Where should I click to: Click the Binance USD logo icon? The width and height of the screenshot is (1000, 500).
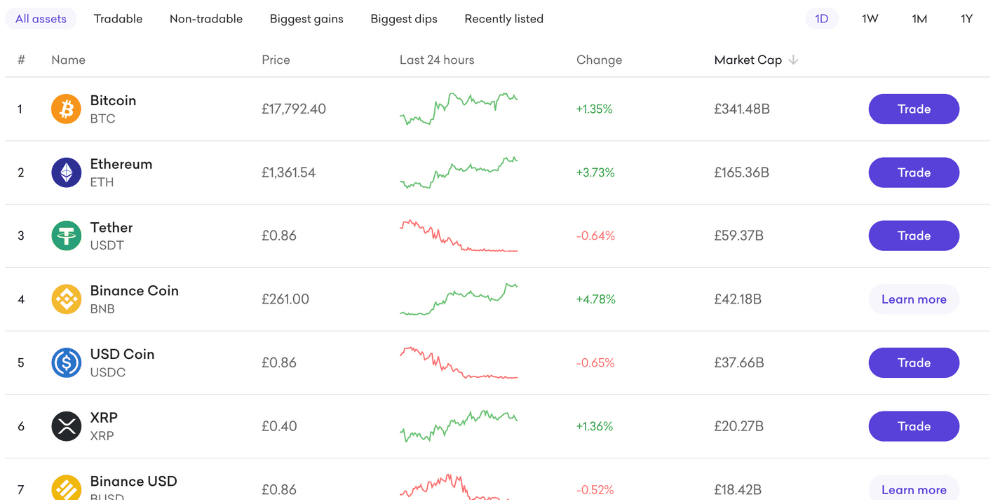click(x=66, y=487)
